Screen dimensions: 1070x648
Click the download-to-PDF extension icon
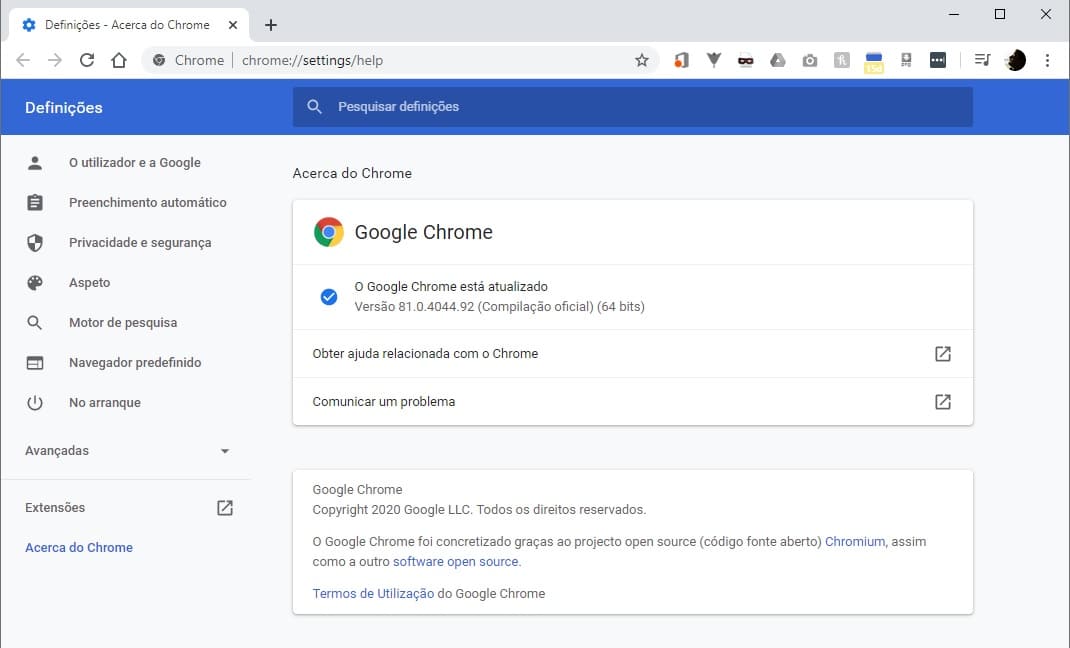pyautogui.click(x=906, y=60)
